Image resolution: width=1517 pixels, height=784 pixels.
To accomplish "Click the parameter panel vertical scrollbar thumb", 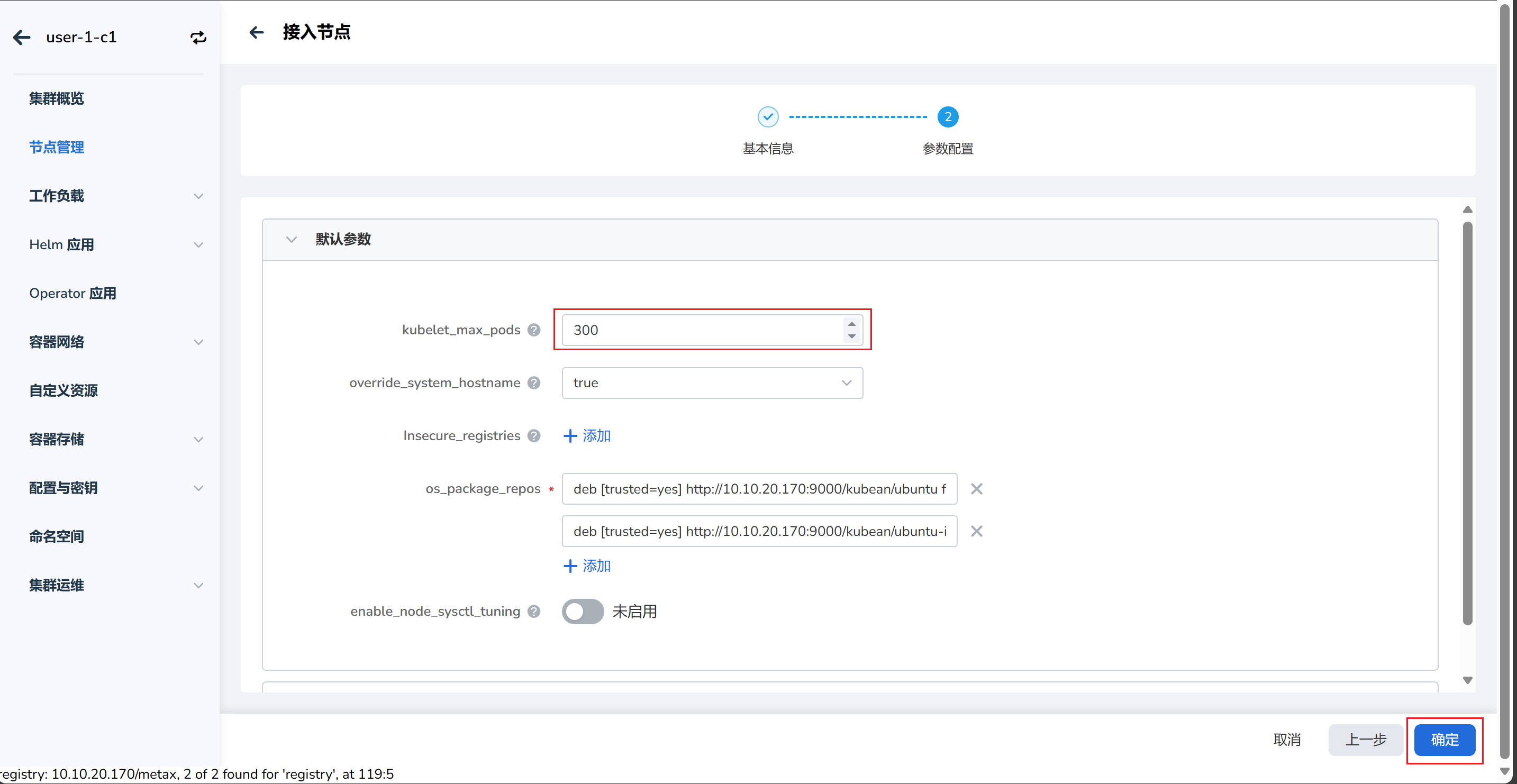I will (x=1467, y=423).
